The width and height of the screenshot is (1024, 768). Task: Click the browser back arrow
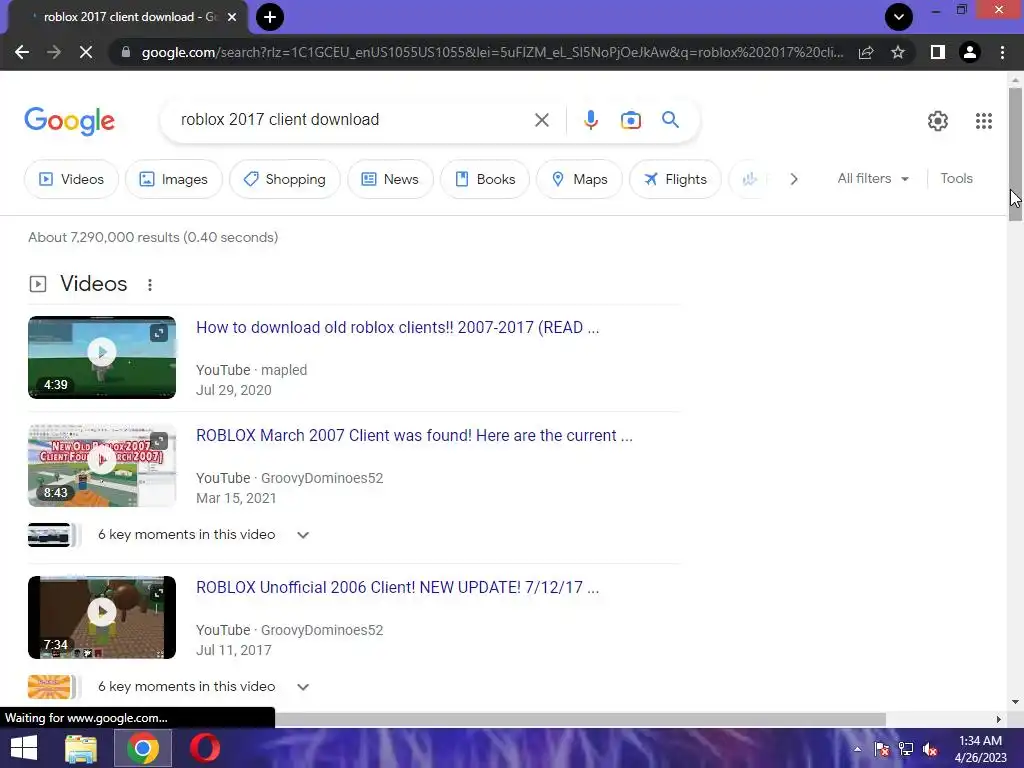tap(22, 52)
